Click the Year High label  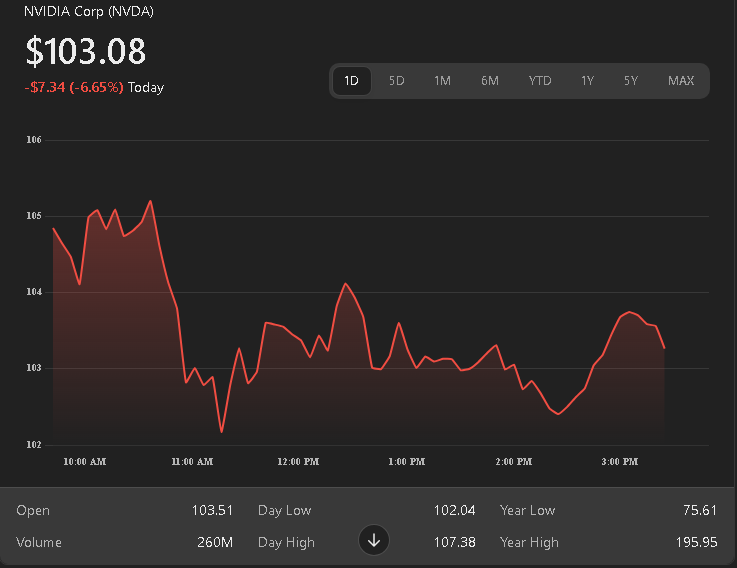click(x=530, y=543)
